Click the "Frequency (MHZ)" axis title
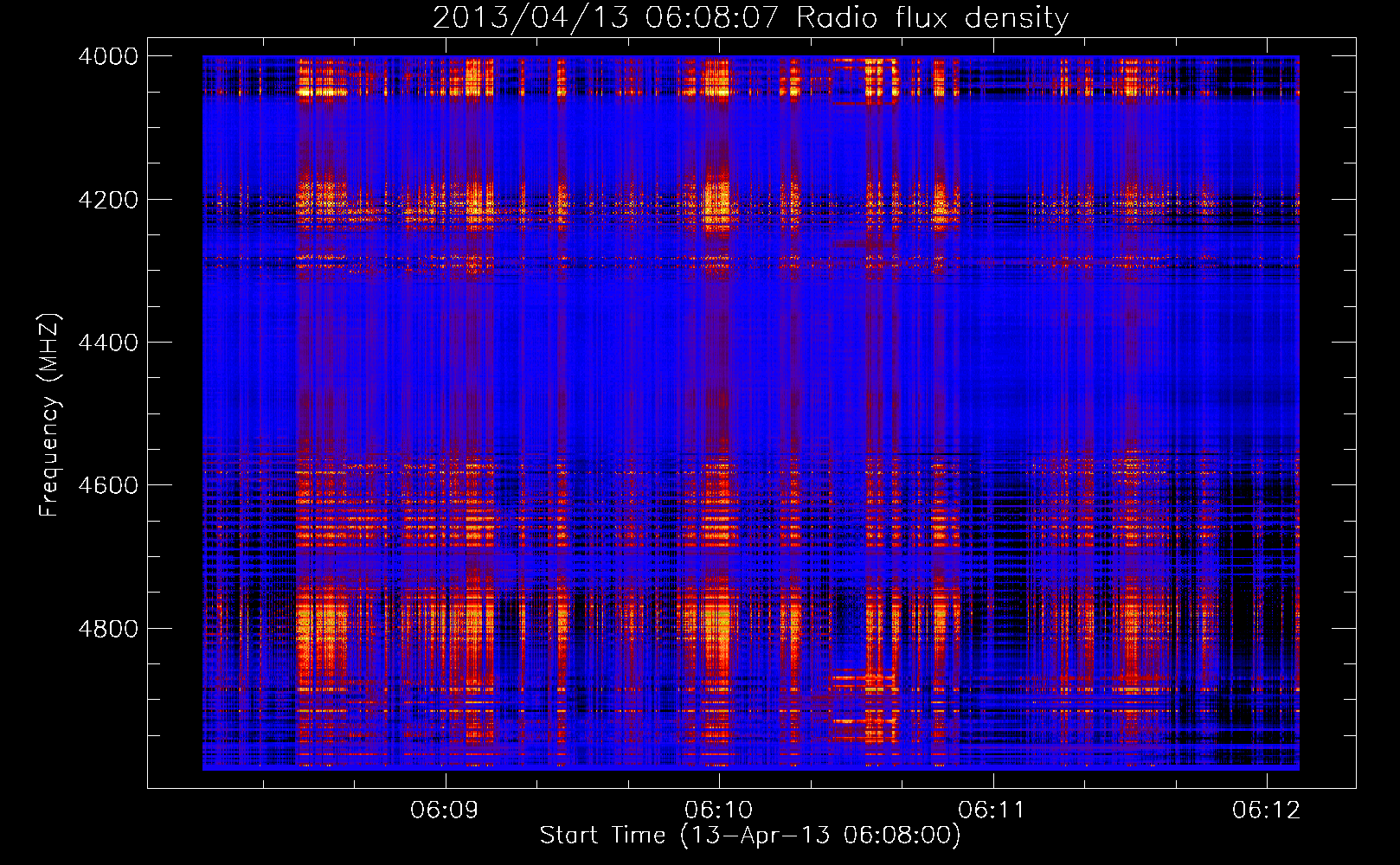The image size is (1400, 865). coord(49,415)
